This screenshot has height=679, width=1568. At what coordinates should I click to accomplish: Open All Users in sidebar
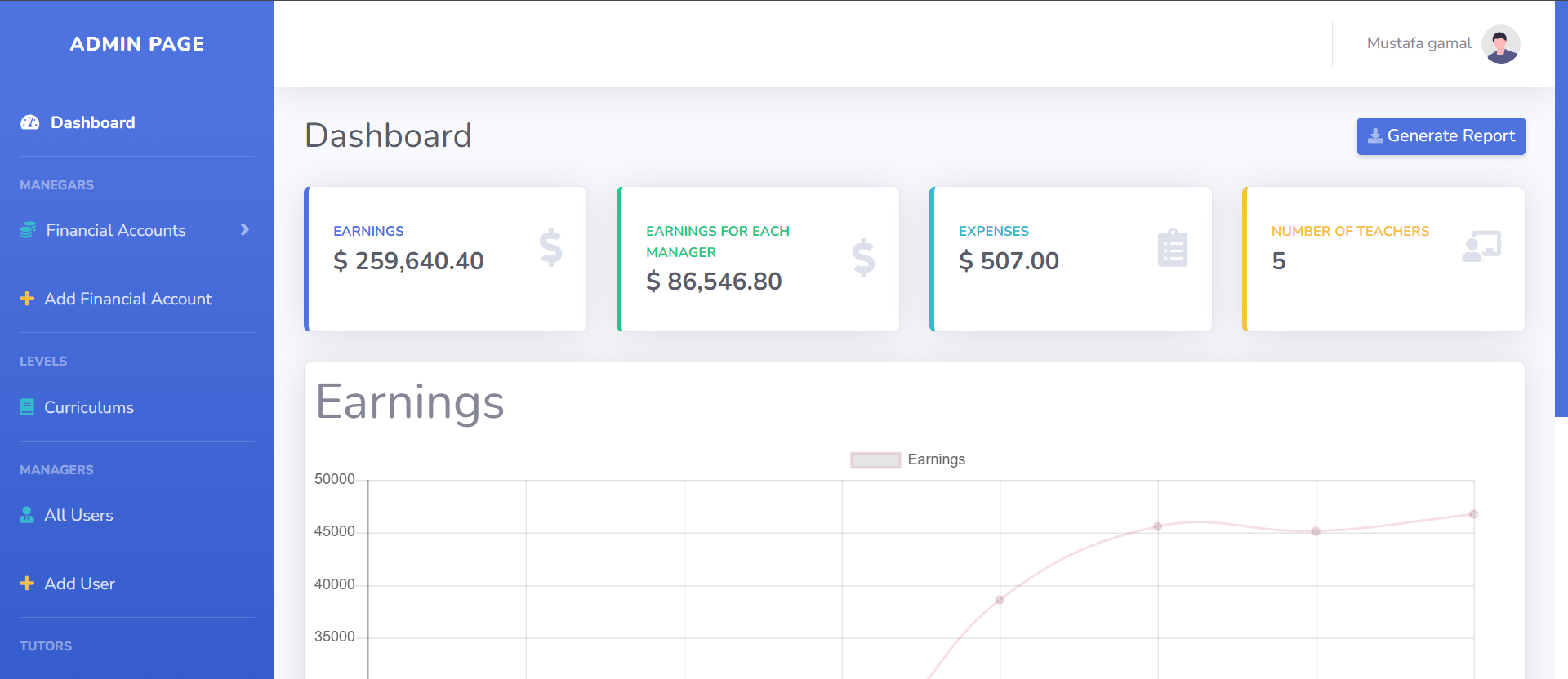[137, 515]
